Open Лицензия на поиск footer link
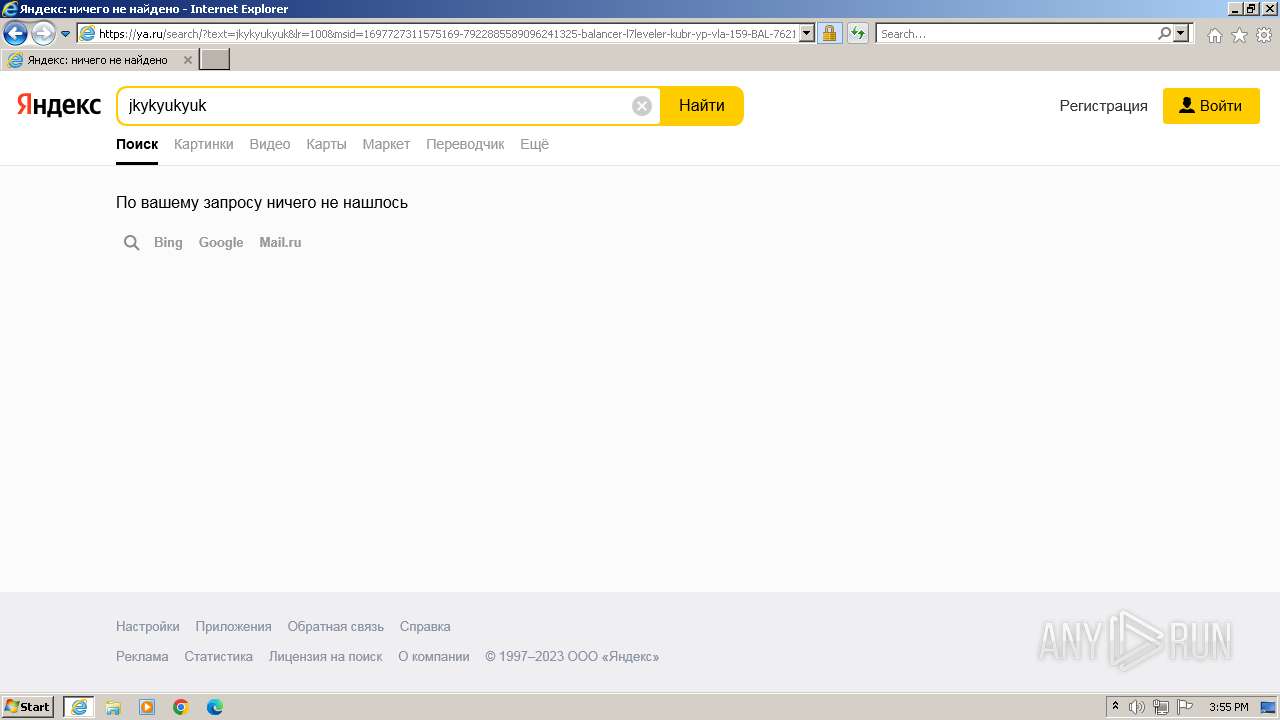Screen dimensions: 1280x720 (326, 656)
